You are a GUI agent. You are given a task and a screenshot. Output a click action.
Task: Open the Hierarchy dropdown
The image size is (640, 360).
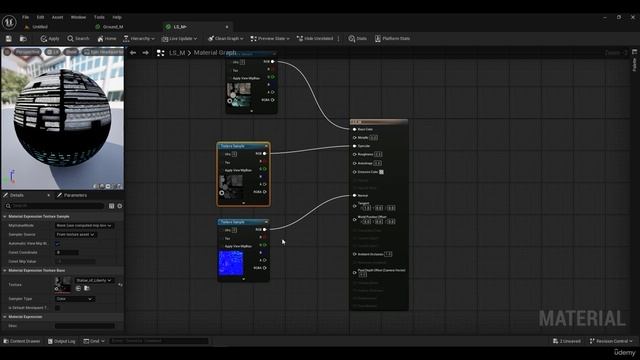click(x=139, y=38)
